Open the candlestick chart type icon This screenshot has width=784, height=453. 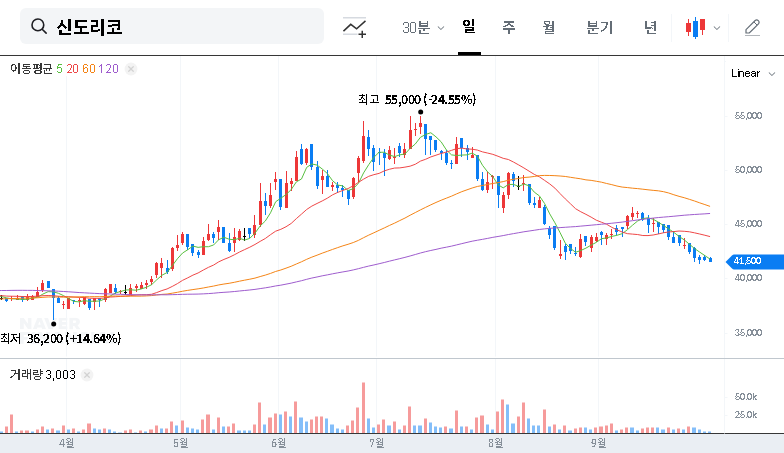pyautogui.click(x=695, y=28)
